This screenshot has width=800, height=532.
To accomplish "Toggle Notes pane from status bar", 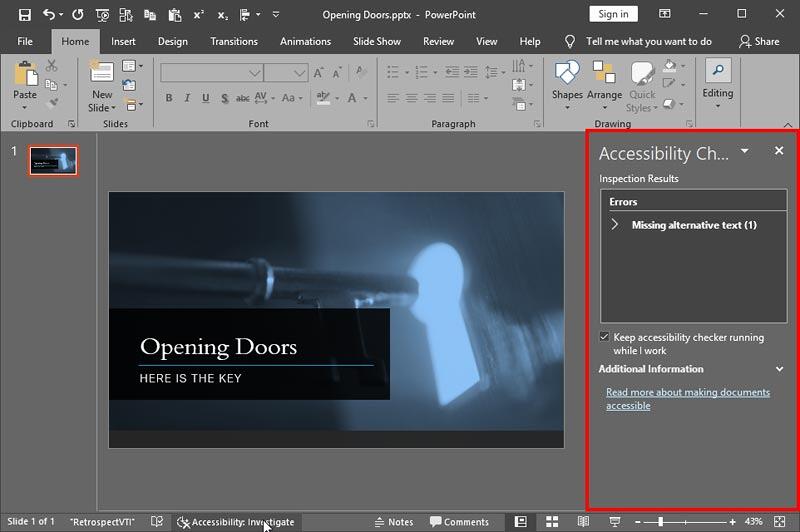I will pos(394,522).
